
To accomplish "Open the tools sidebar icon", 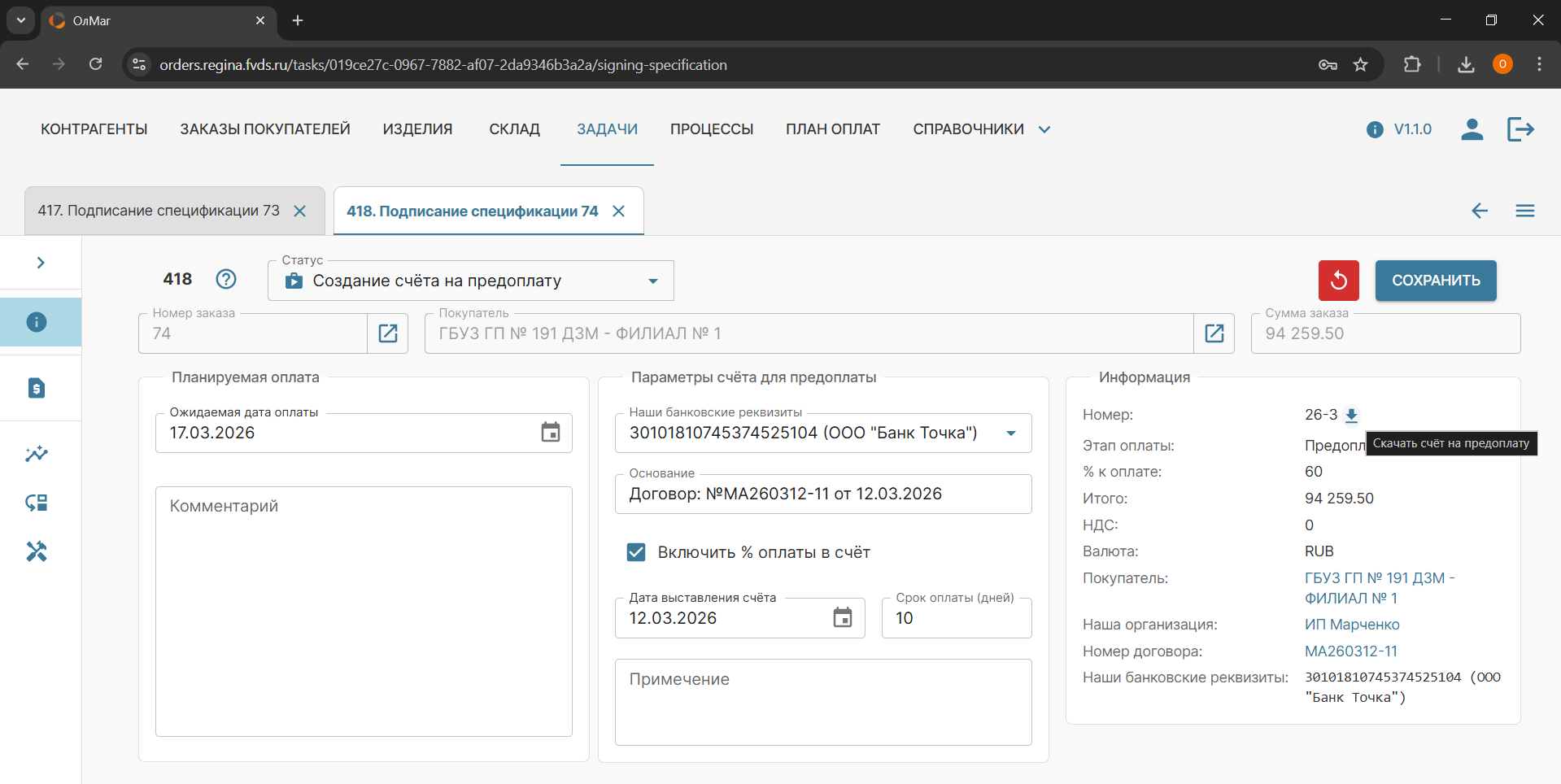I will (37, 551).
